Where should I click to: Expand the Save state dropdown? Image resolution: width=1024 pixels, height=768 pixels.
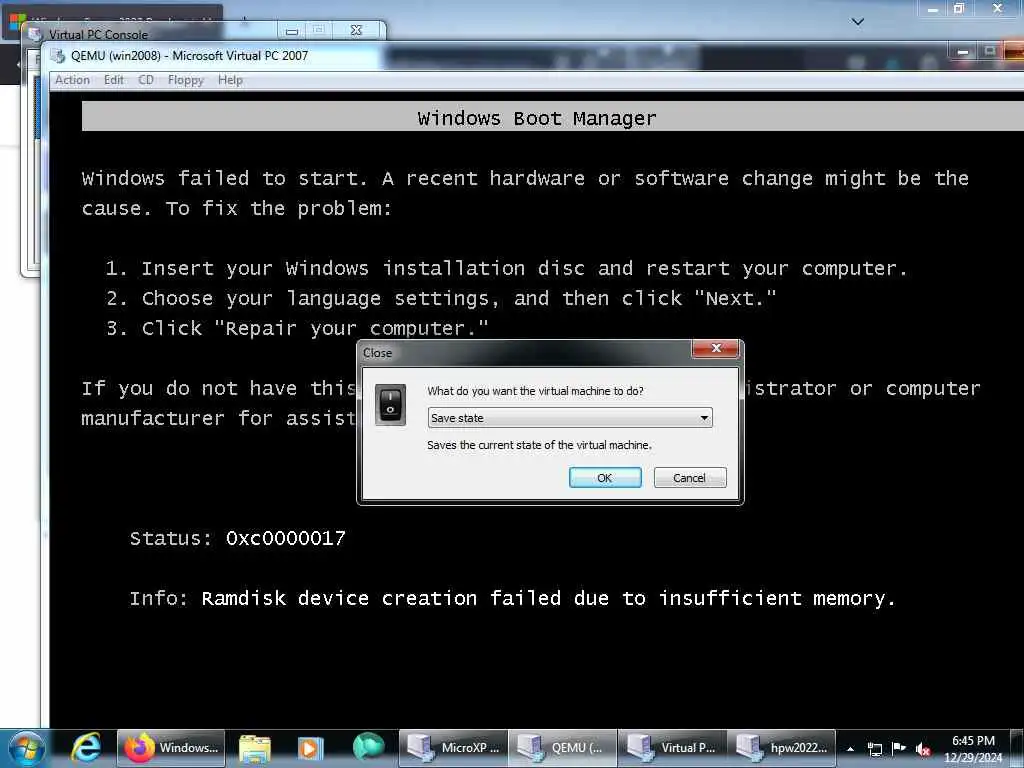tap(569, 418)
